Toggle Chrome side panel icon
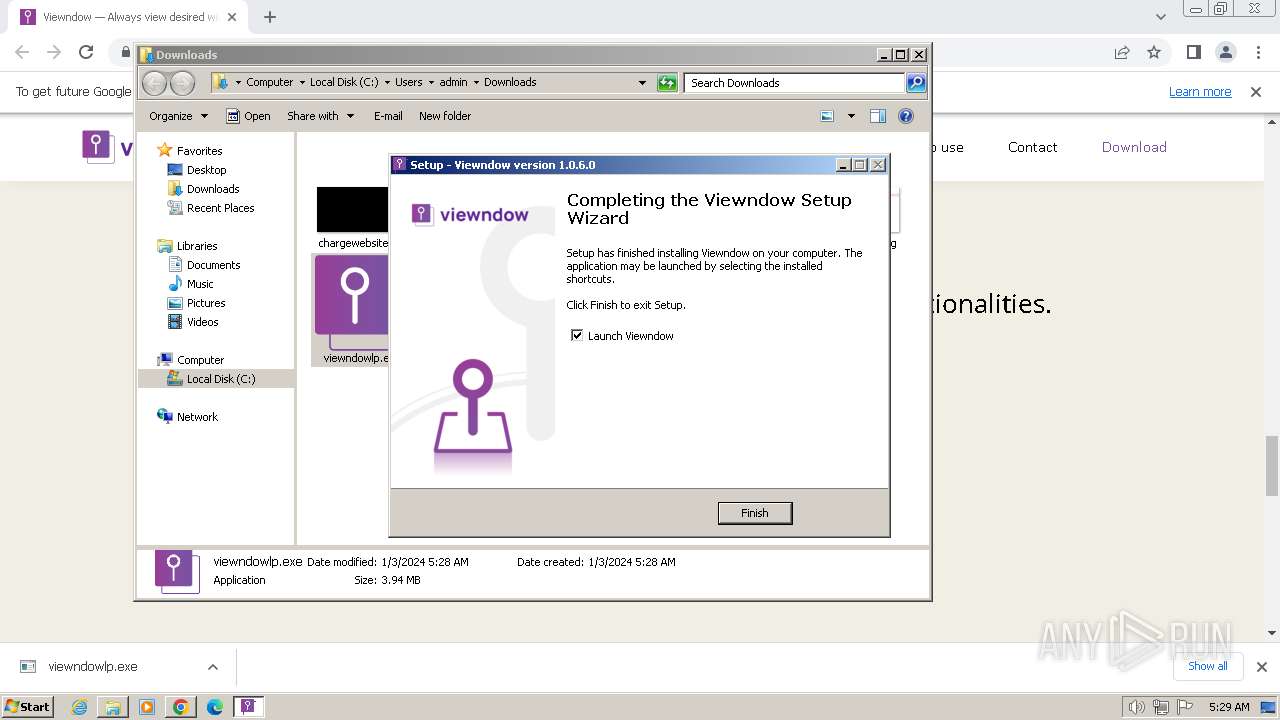This screenshot has width=1280, height=720. pos(1193,52)
